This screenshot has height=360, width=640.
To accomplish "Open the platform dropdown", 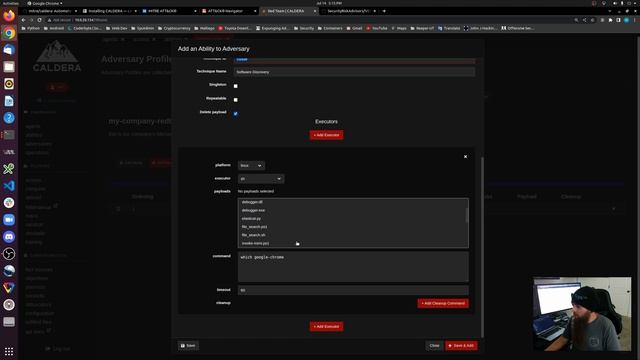I will tap(251, 165).
